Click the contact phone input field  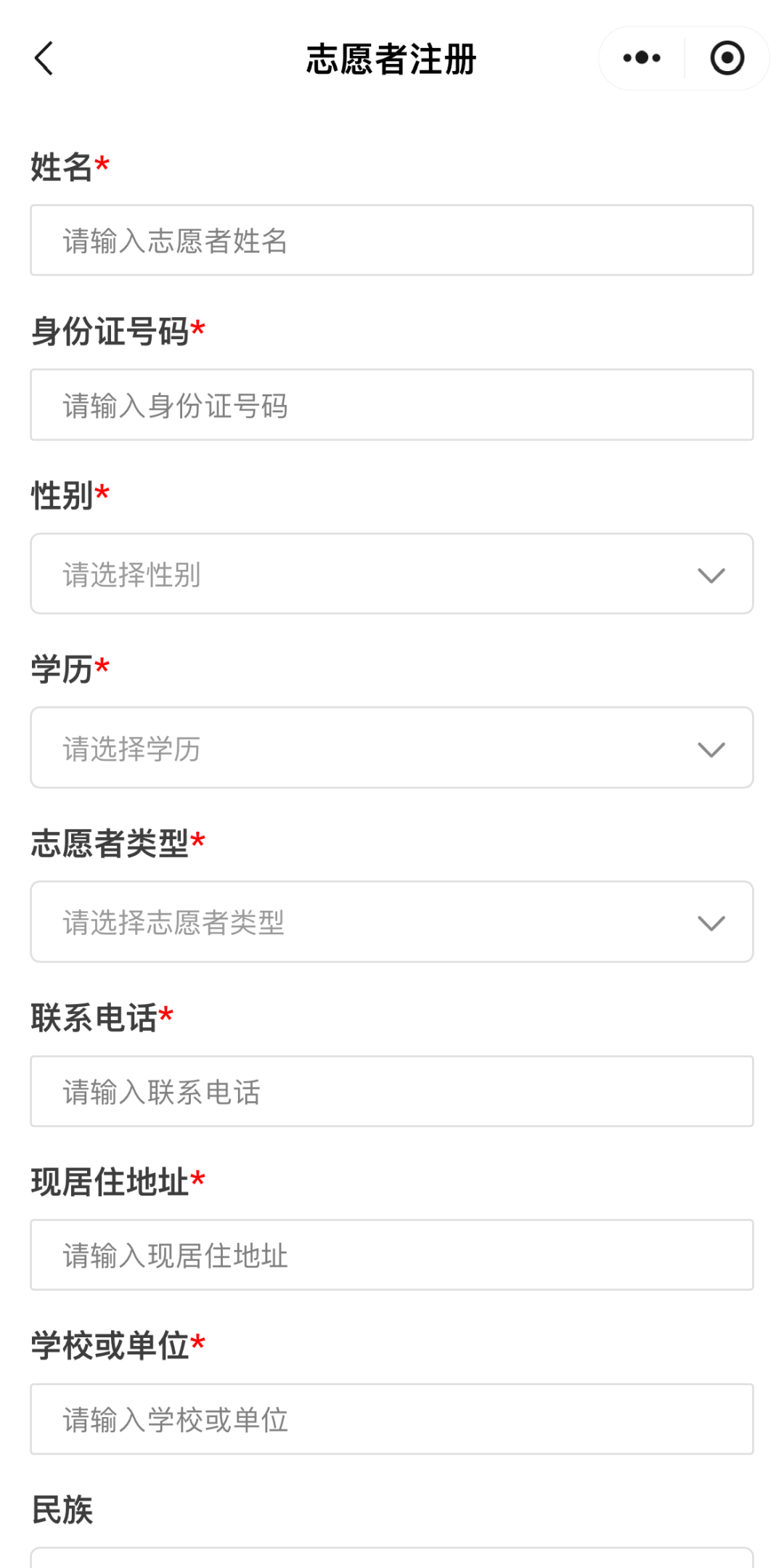tap(392, 1091)
